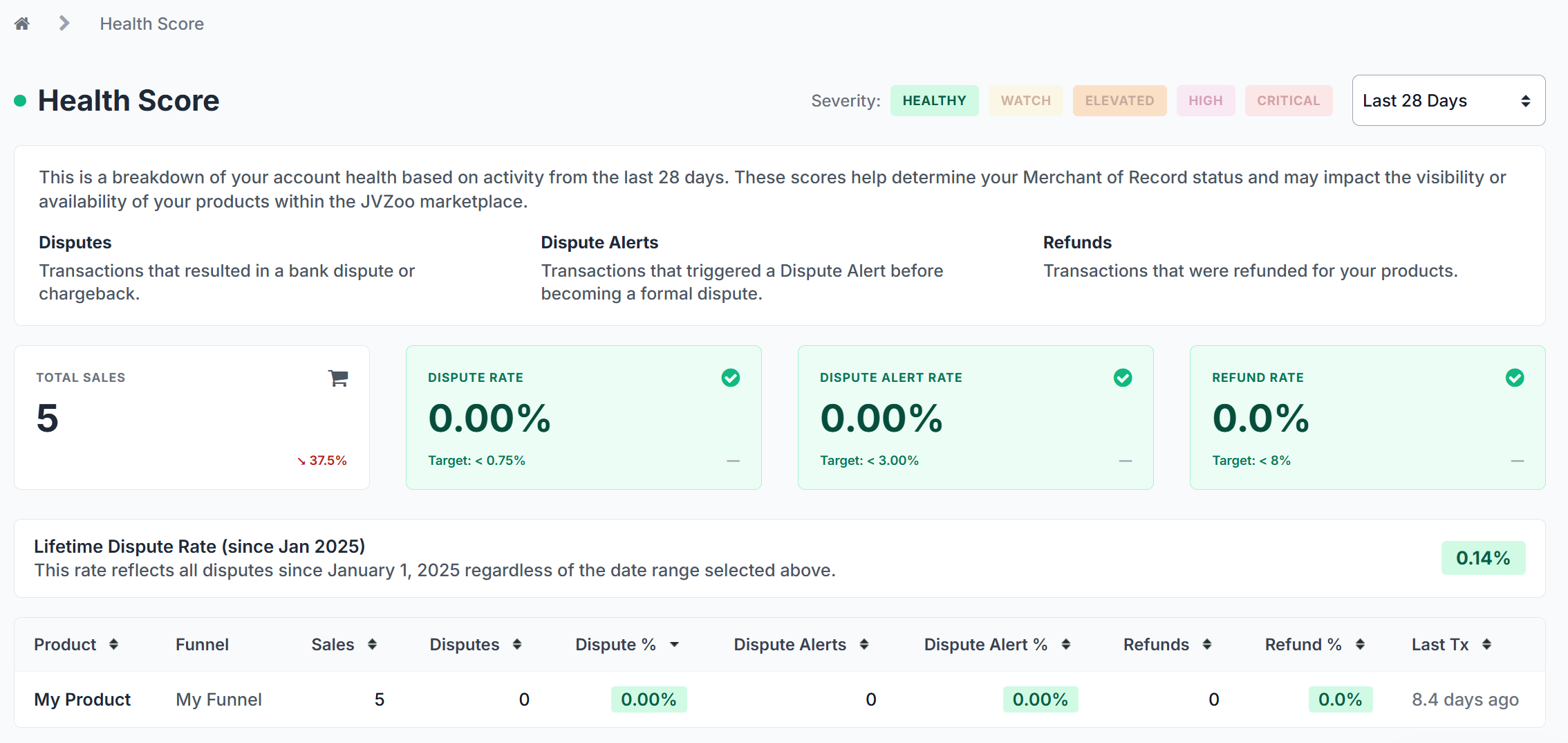Click the Refund Rate green checkmark icon
This screenshot has height=743, width=1568.
1515,378
